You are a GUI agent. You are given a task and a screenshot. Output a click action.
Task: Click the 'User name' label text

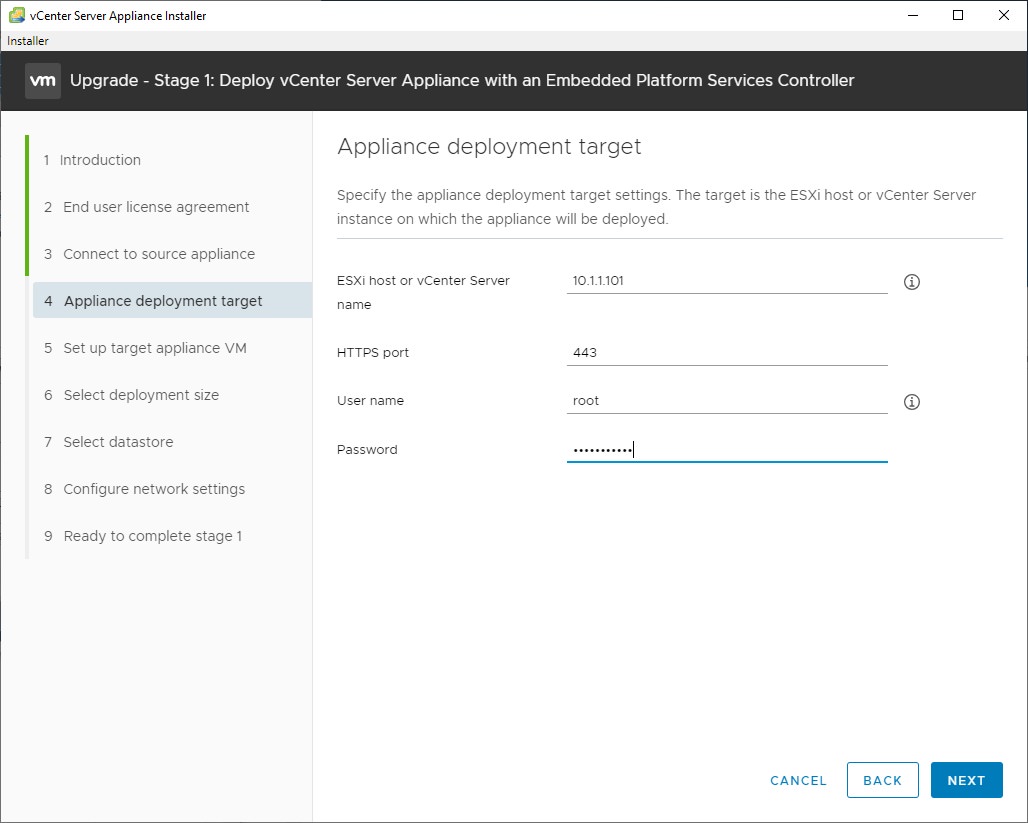[x=370, y=401]
